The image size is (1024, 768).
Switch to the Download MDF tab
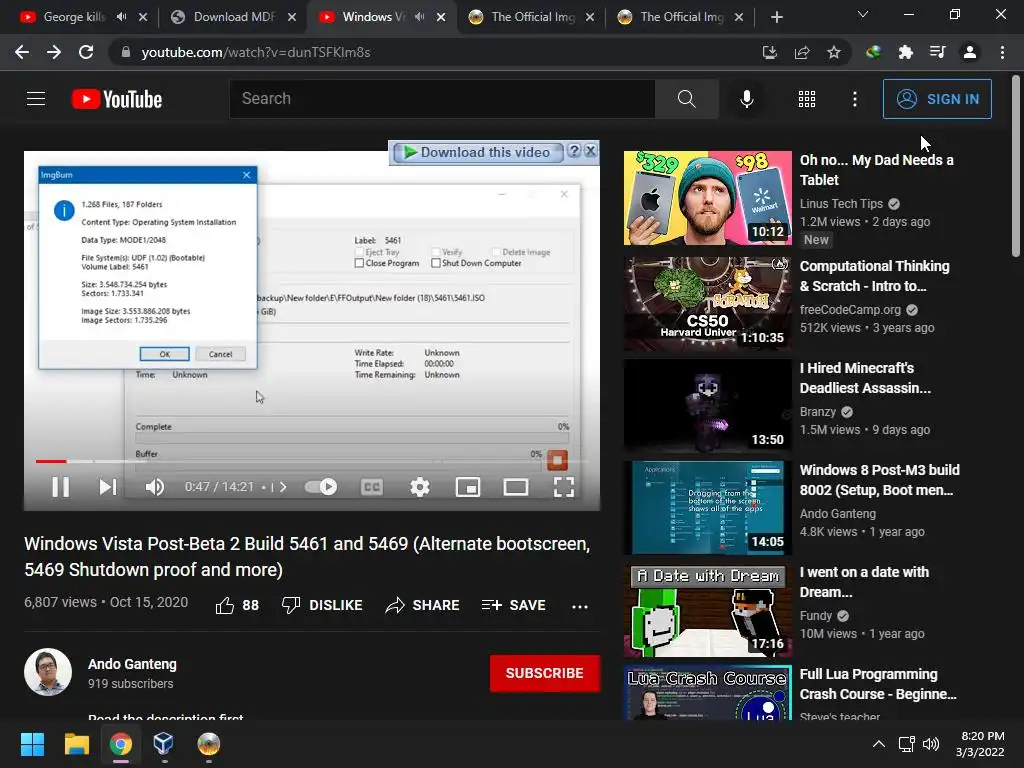click(233, 17)
